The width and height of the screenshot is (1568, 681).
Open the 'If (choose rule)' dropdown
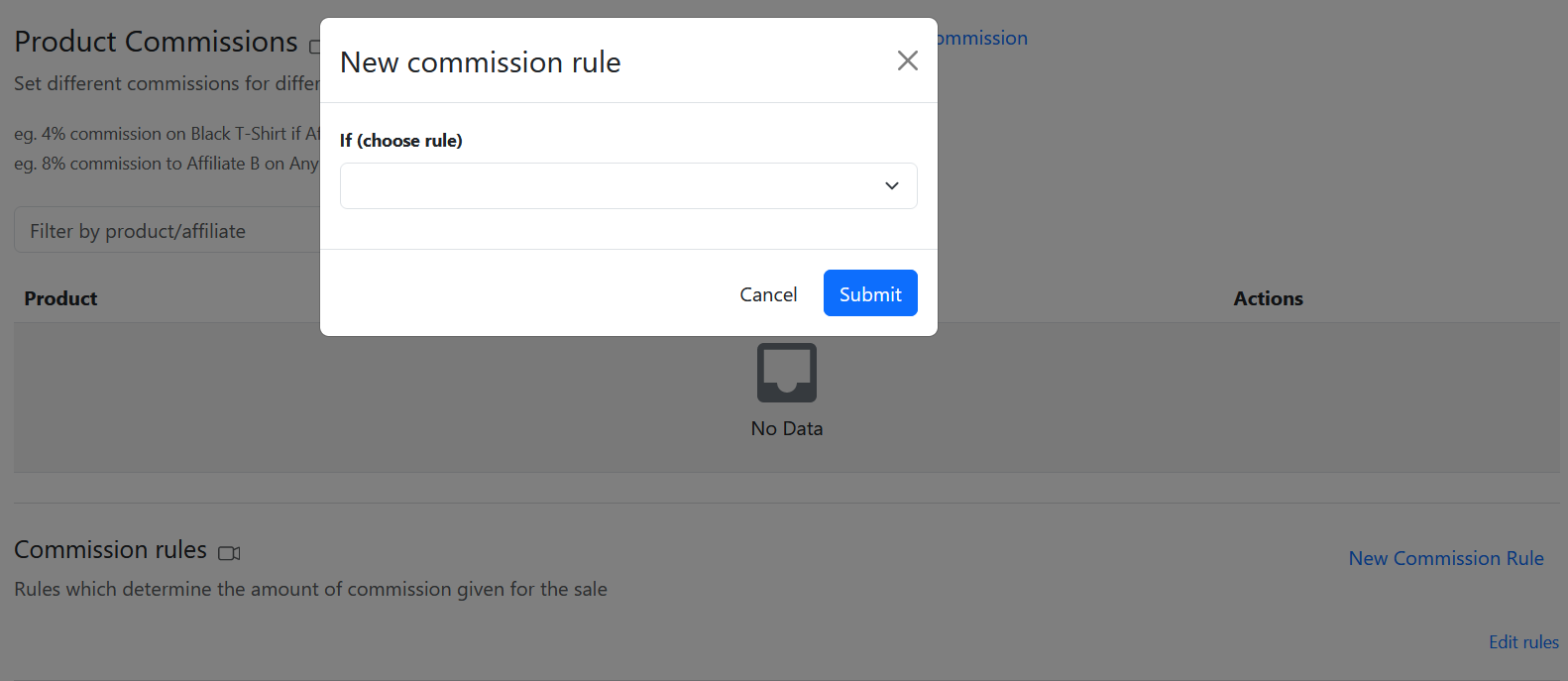click(x=627, y=186)
